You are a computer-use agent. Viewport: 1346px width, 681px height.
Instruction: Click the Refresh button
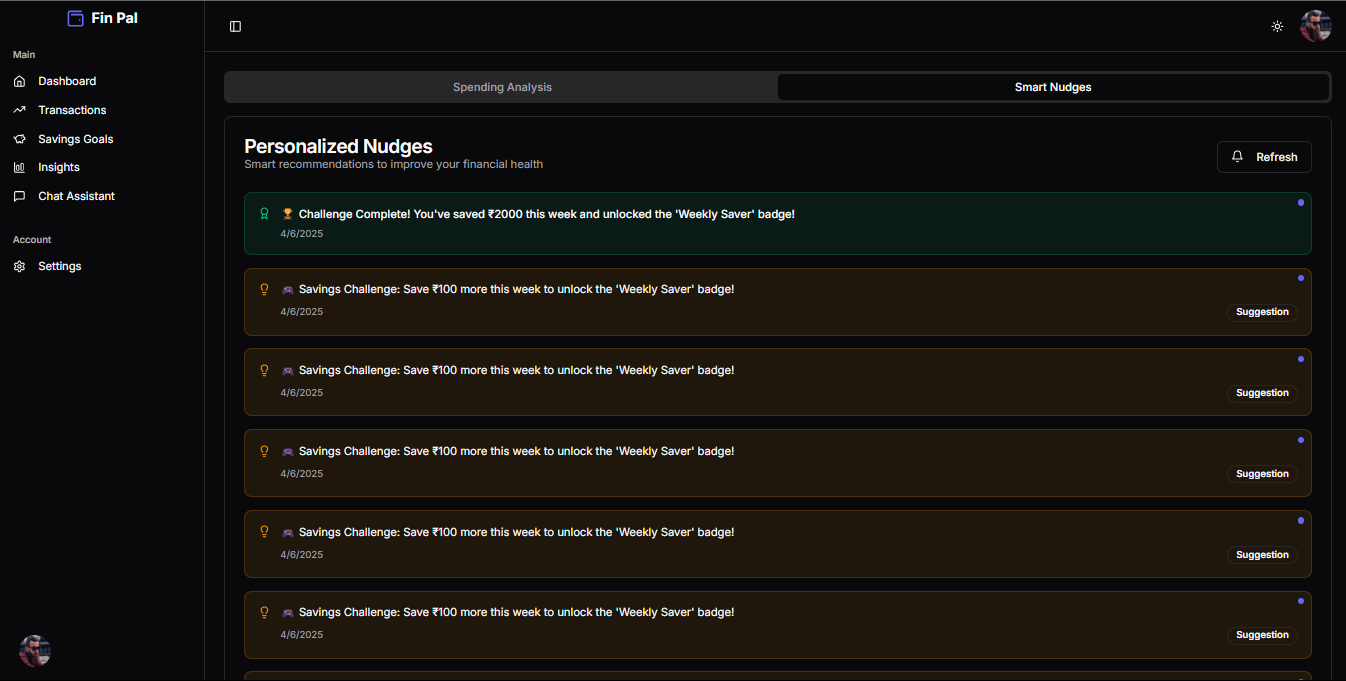point(1264,157)
